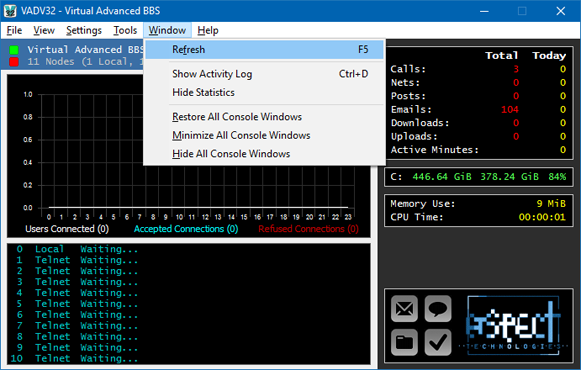The height and width of the screenshot is (370, 581).
Task: Close the open Window menu
Action: [x=167, y=30]
